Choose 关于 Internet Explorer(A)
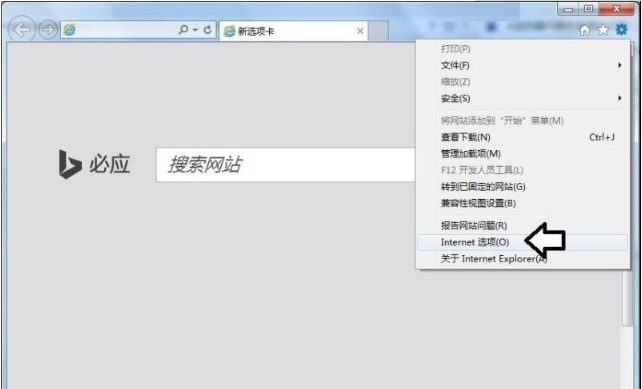The image size is (642, 389). pos(523,259)
